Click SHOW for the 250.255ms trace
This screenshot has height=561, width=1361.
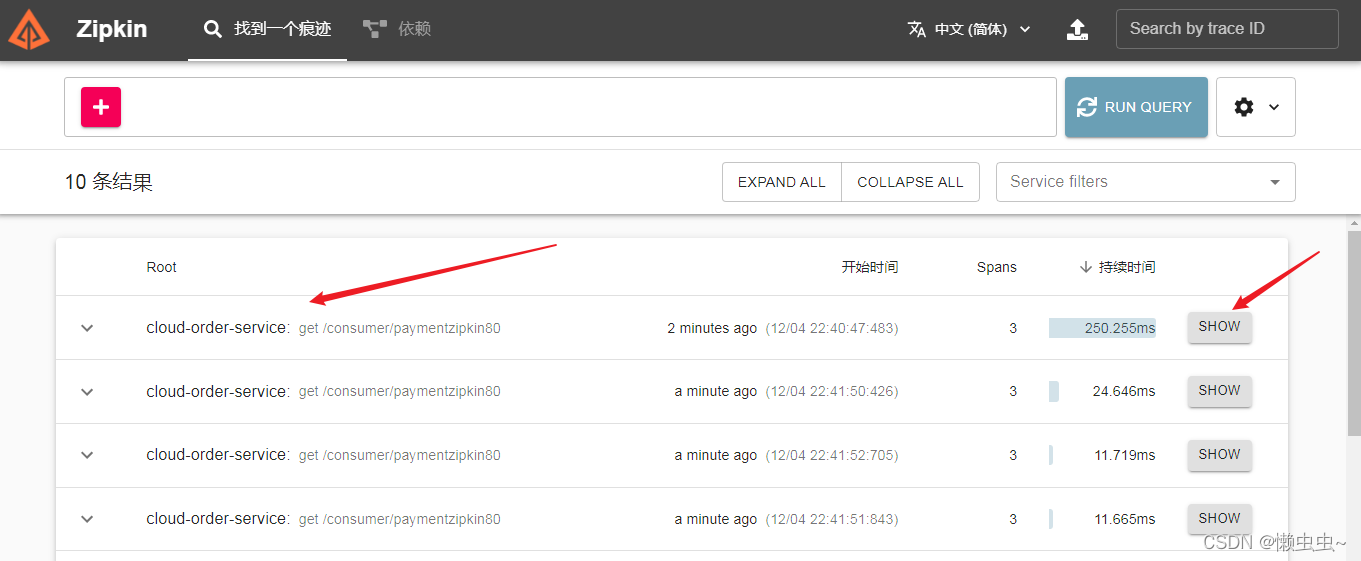point(1219,327)
